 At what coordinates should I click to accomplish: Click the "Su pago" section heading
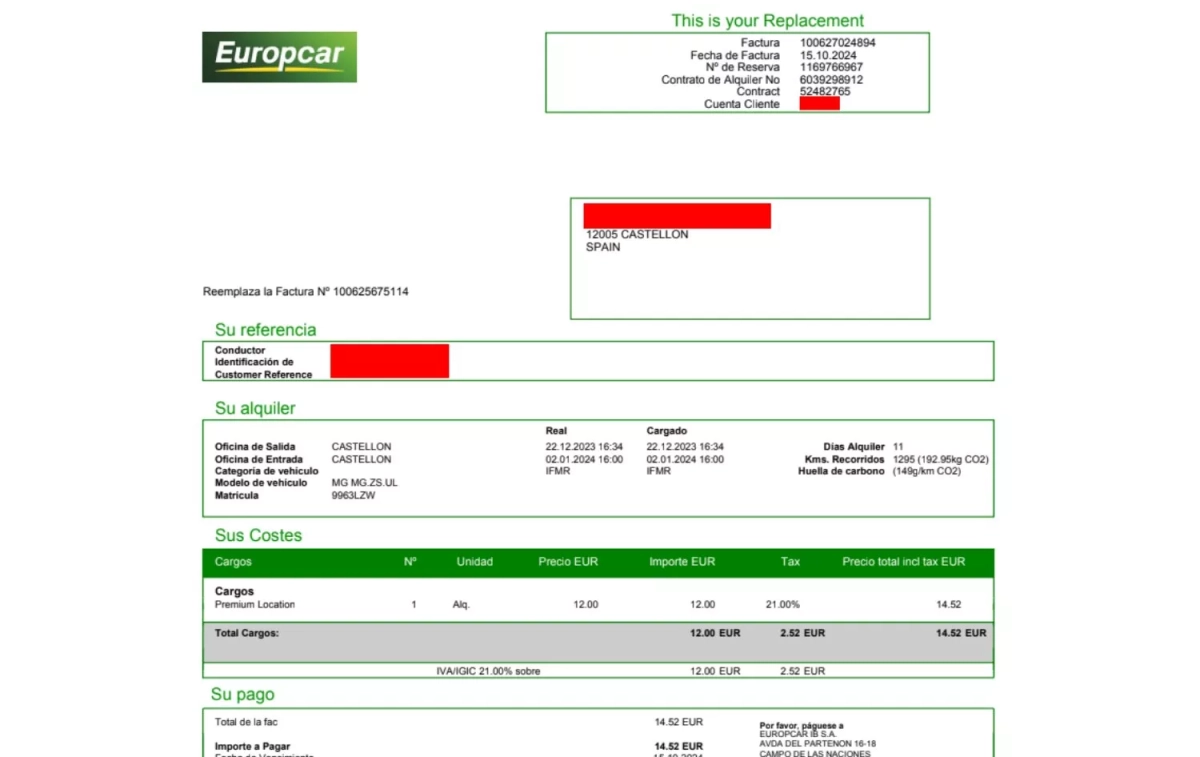[242, 694]
